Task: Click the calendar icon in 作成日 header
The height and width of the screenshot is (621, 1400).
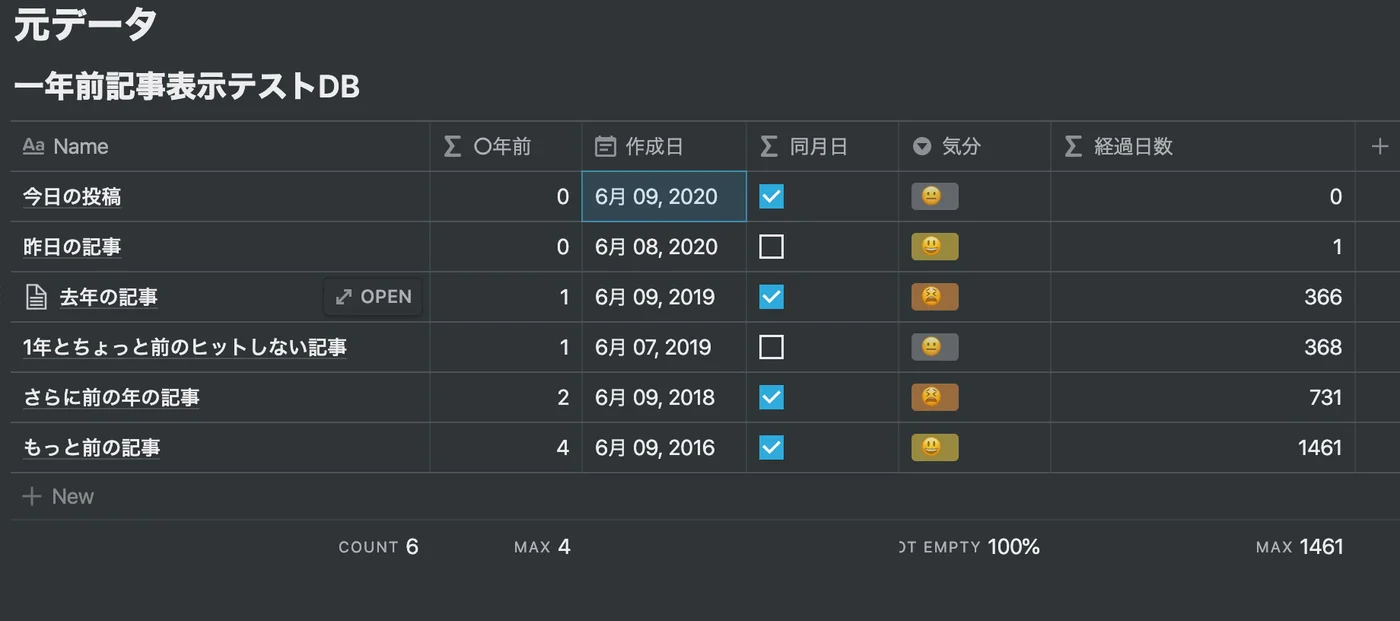Action: coord(605,147)
